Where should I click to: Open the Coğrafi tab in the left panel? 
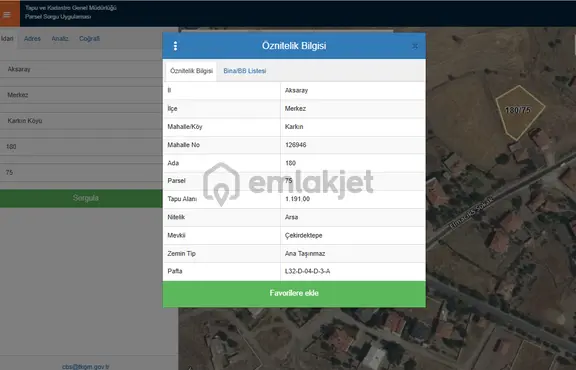click(x=89, y=39)
